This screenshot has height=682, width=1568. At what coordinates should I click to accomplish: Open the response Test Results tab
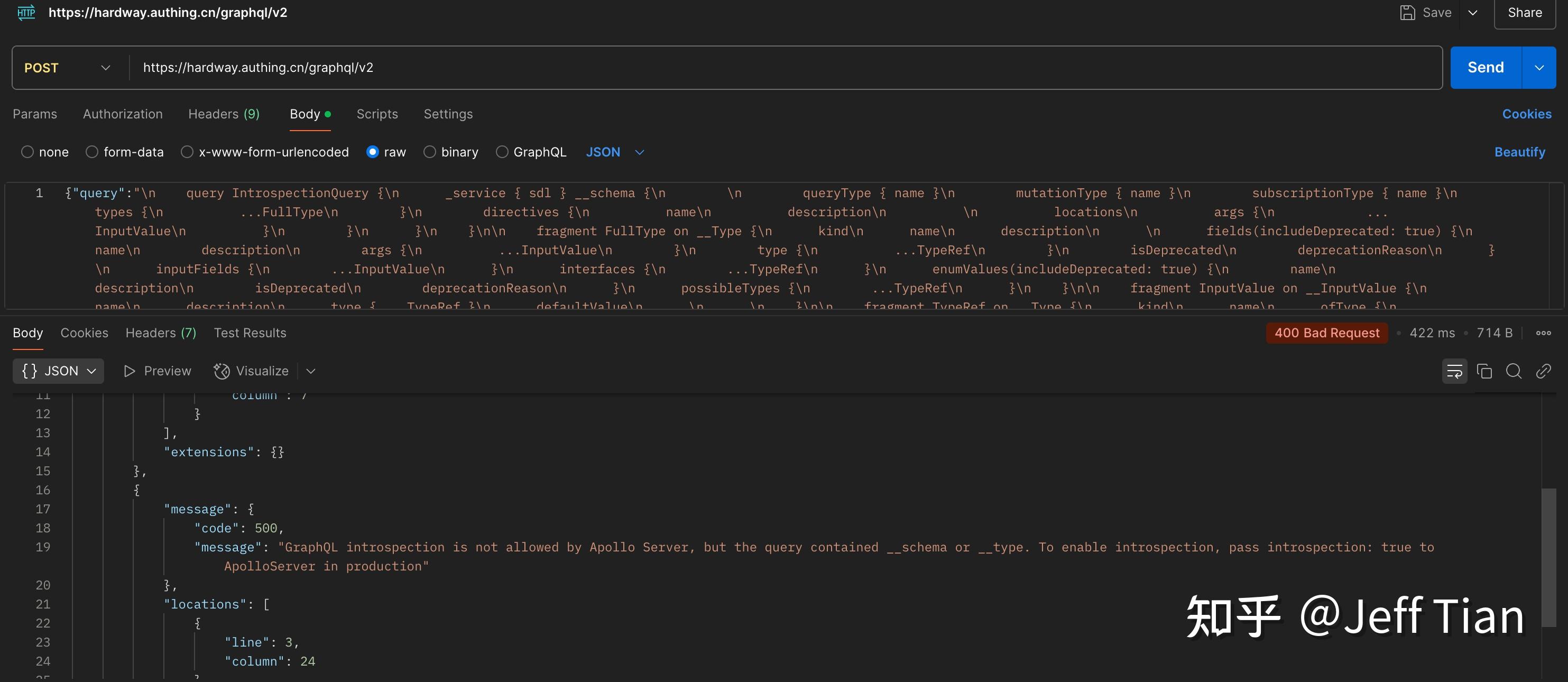(x=250, y=333)
